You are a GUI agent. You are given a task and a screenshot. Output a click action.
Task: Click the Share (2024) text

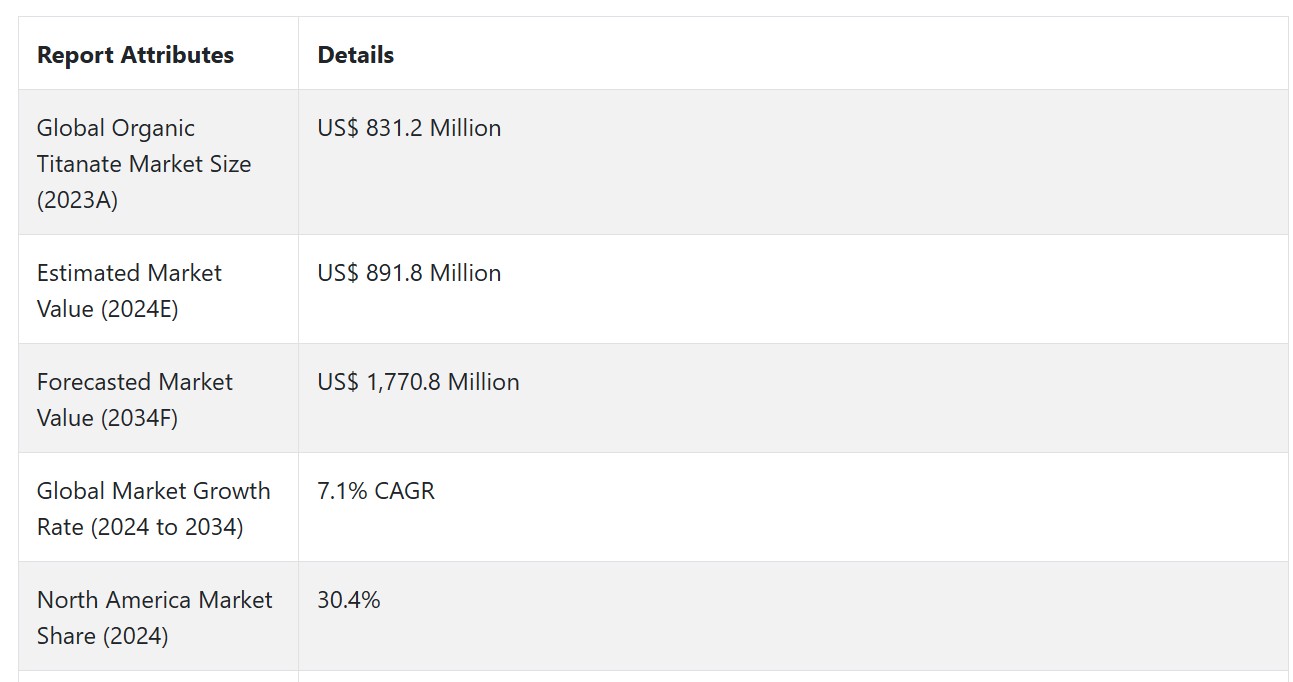click(x=103, y=636)
